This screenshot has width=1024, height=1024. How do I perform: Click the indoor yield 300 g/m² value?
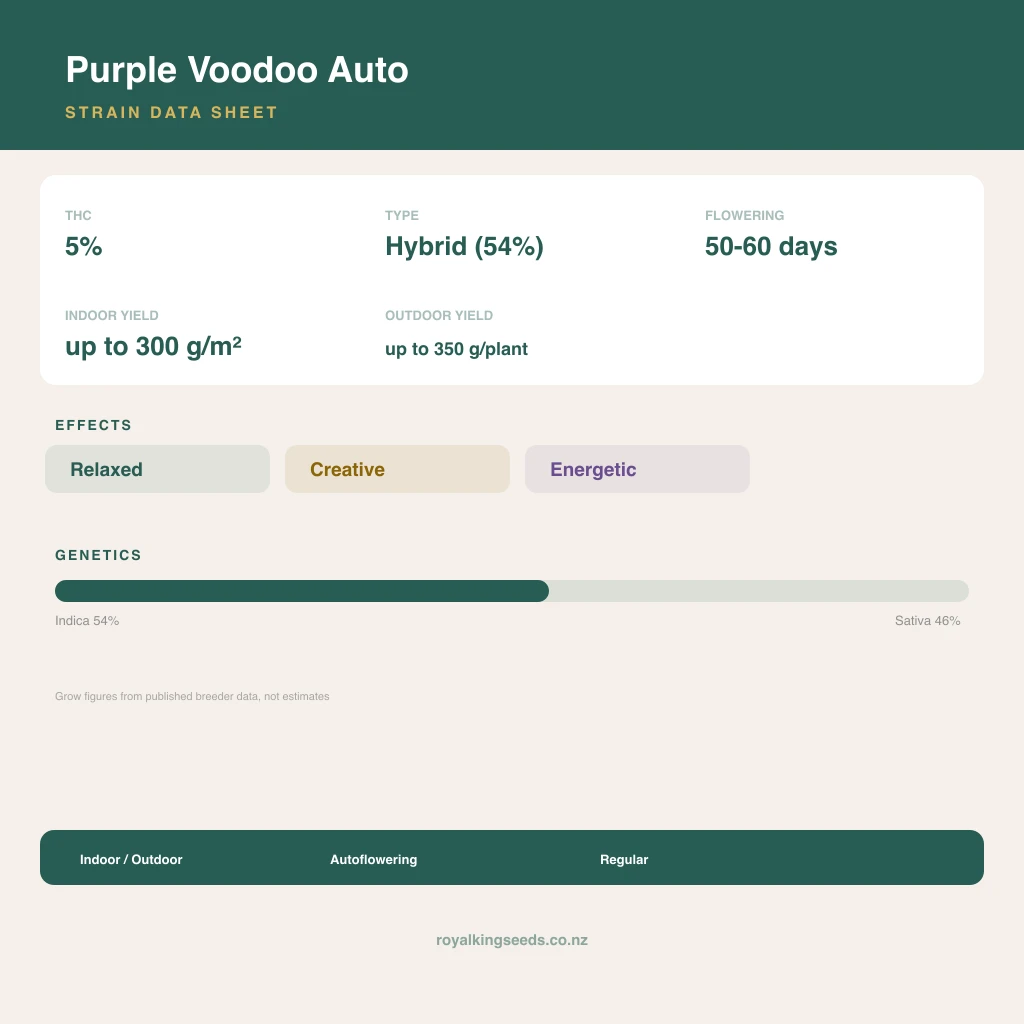(x=153, y=347)
